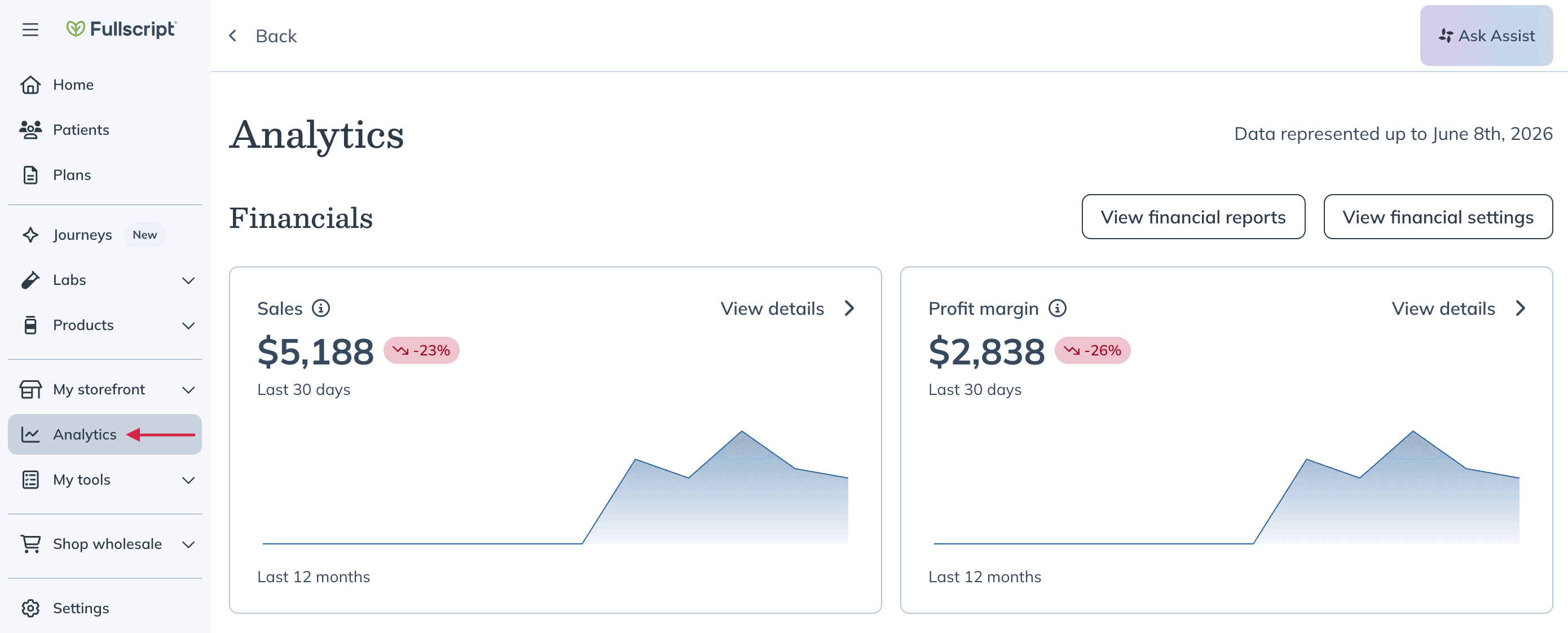Open the hamburger menu icon
Screen dimensions: 1568x633
pyautogui.click(x=30, y=29)
